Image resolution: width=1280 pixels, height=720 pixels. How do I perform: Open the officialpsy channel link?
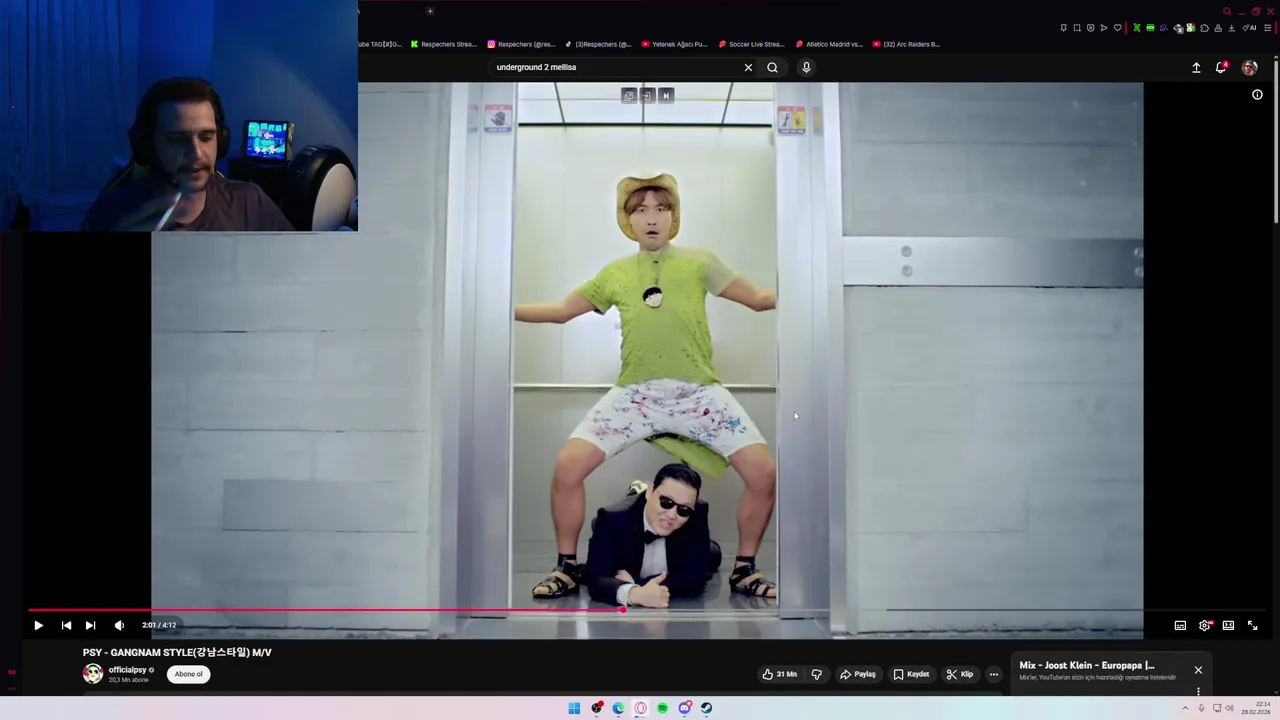pyautogui.click(x=128, y=670)
